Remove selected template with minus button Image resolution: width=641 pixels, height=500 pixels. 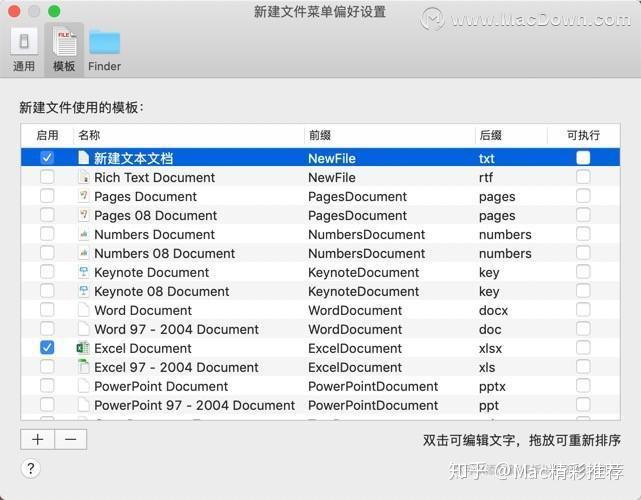pyautogui.click(x=71, y=439)
